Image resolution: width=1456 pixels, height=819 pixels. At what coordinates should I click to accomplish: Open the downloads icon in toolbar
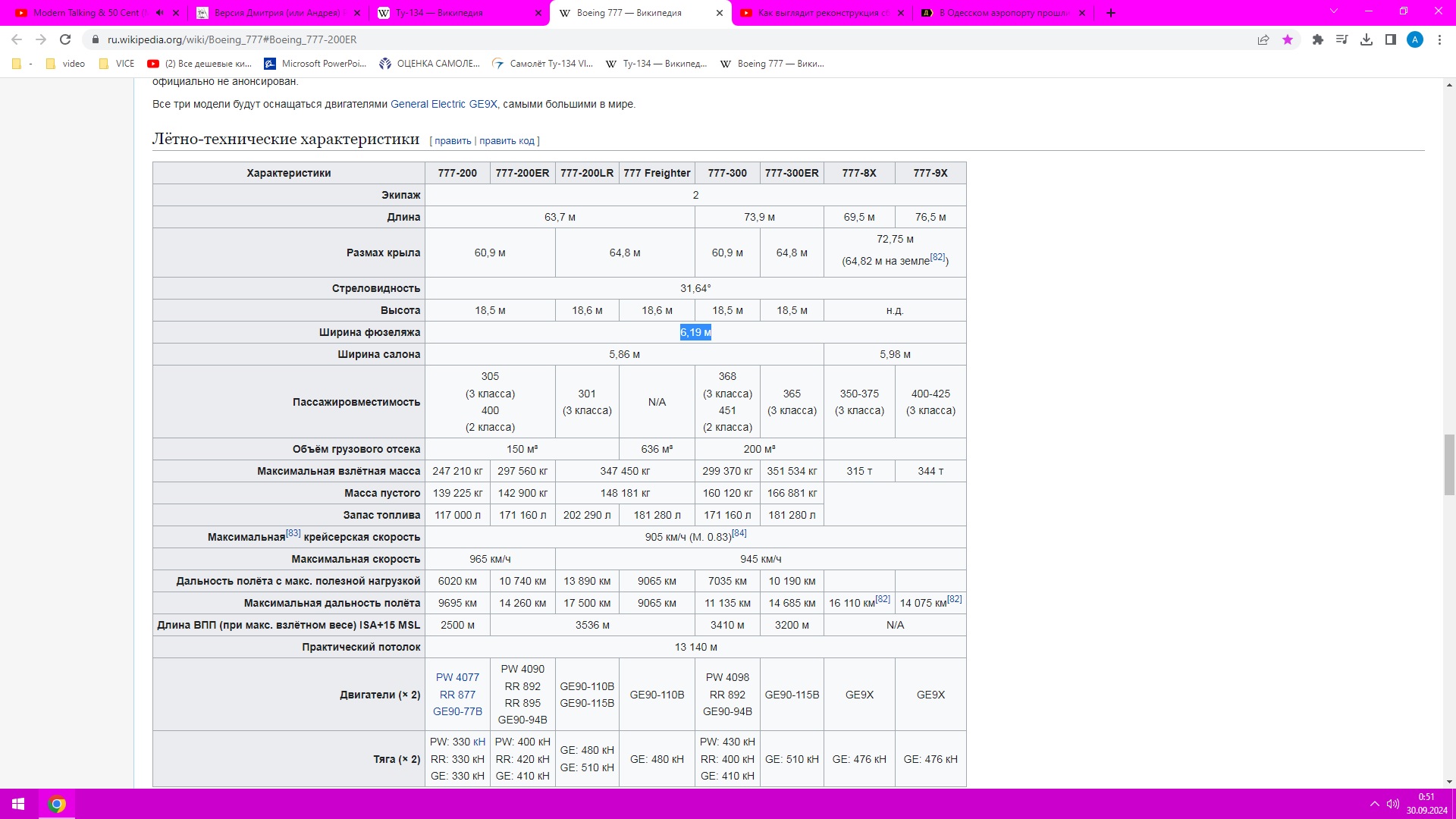[1367, 39]
